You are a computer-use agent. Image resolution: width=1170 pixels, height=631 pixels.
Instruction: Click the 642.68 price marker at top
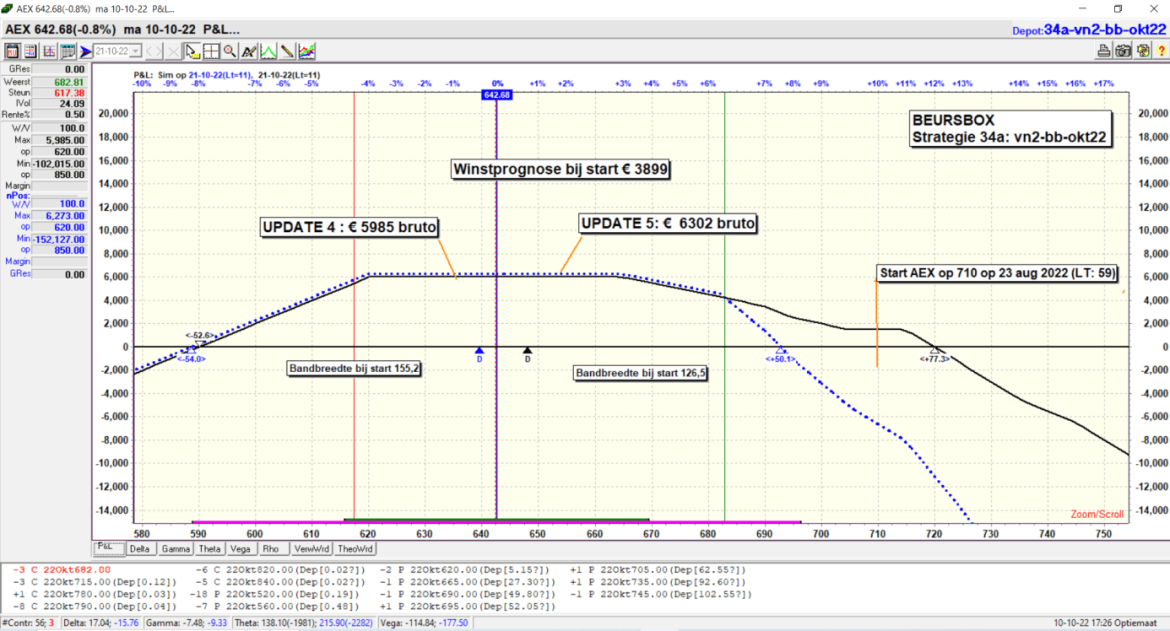(x=497, y=95)
